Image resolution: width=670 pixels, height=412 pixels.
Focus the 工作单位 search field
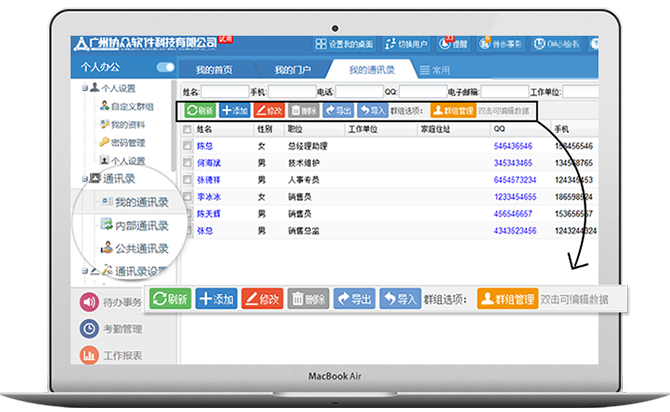tap(580, 91)
